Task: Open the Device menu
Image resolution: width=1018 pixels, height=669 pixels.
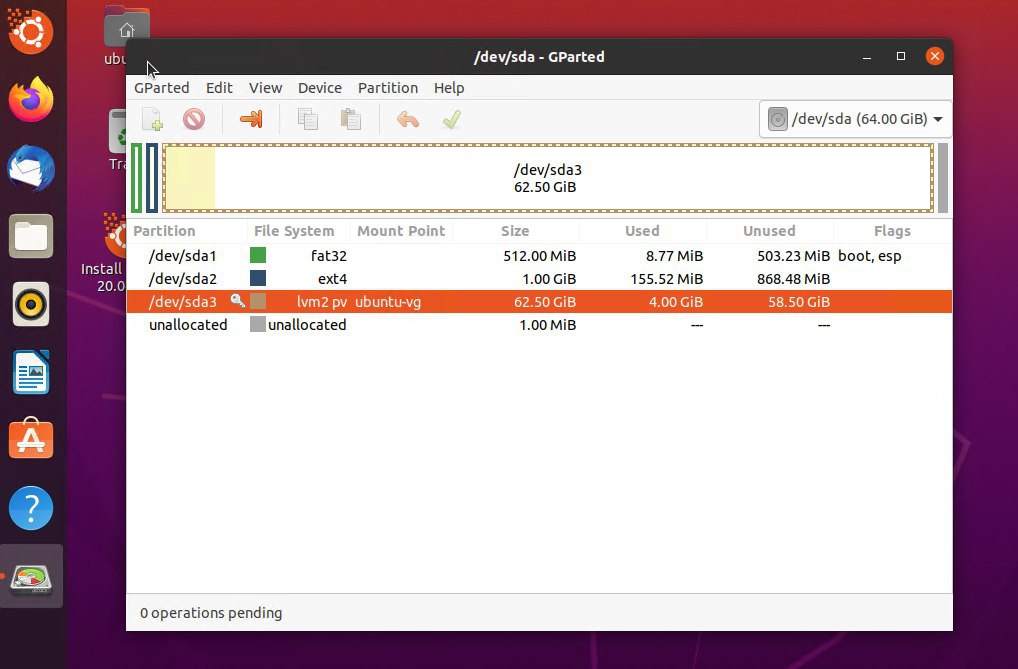Action: [x=319, y=88]
